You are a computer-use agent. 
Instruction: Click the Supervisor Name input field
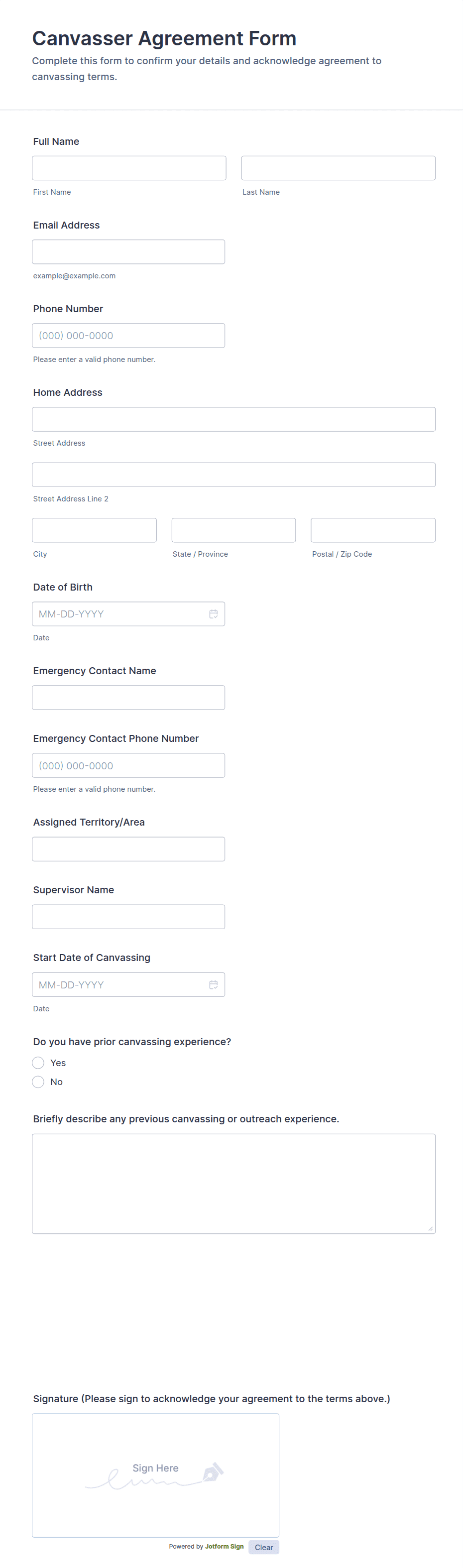coord(128,917)
